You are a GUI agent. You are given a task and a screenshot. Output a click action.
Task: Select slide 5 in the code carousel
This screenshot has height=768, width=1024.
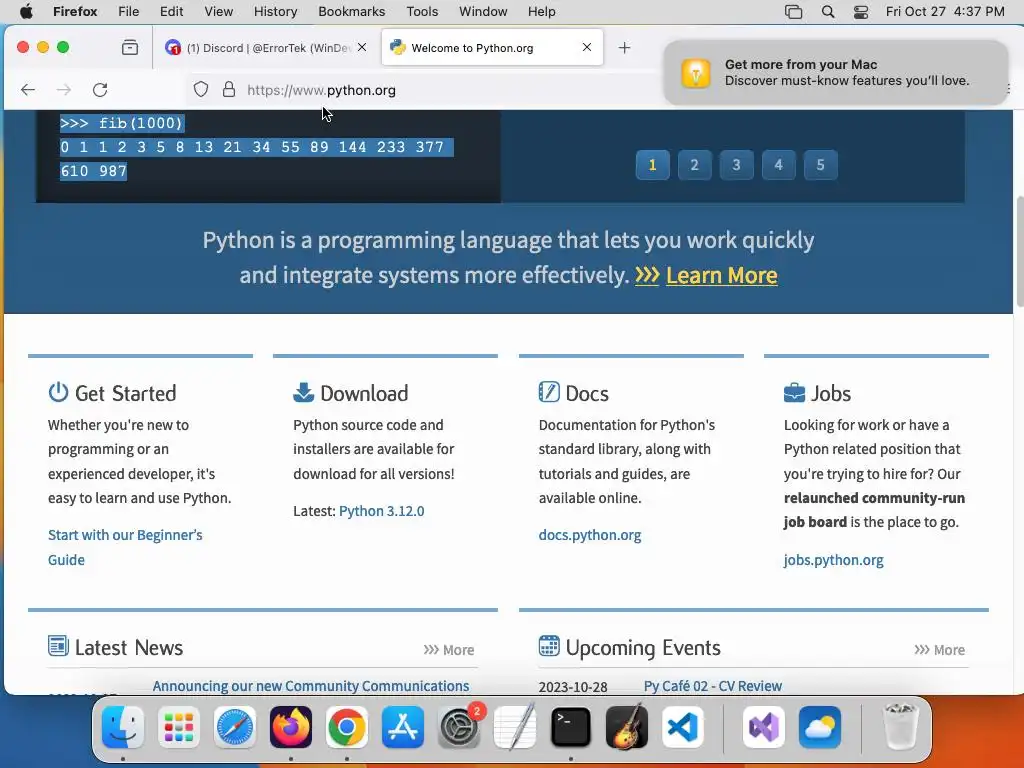click(820, 165)
